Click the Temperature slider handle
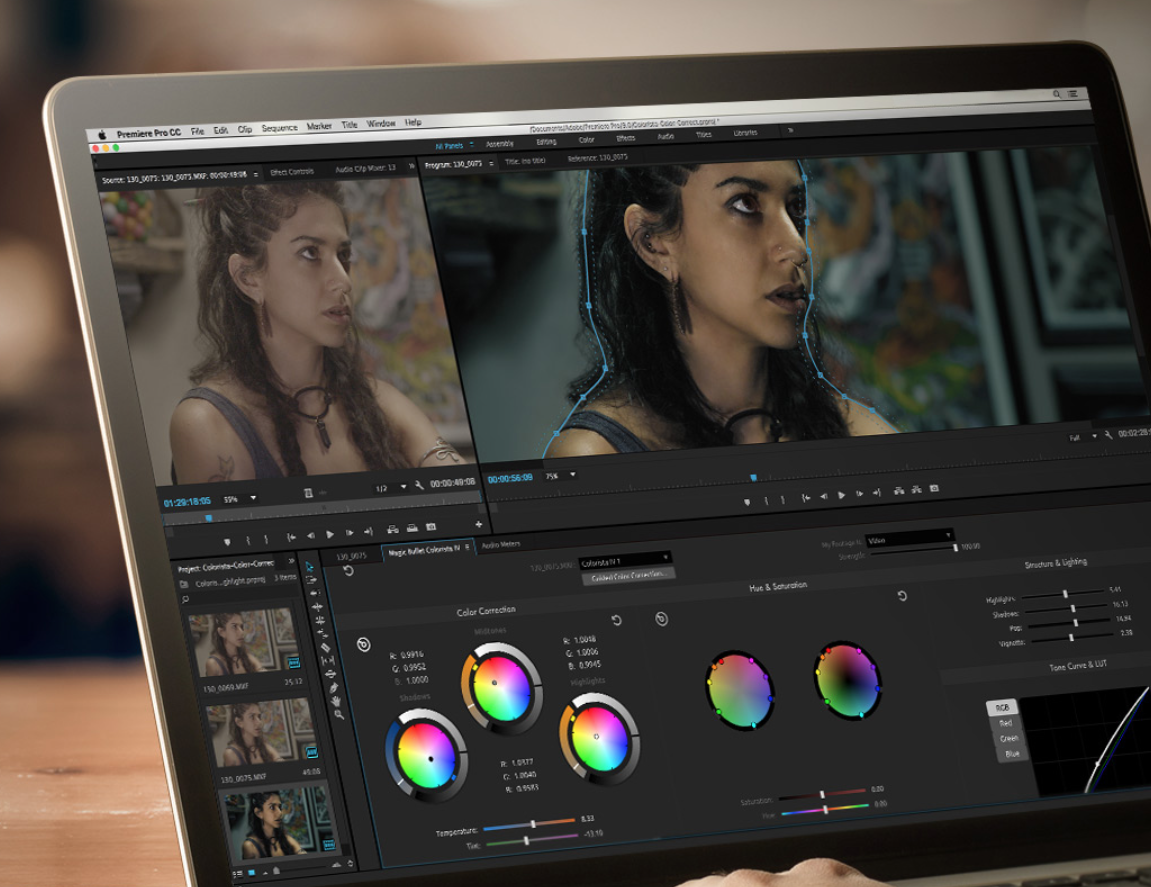Screen dimensions: 1151x887 (x=533, y=824)
